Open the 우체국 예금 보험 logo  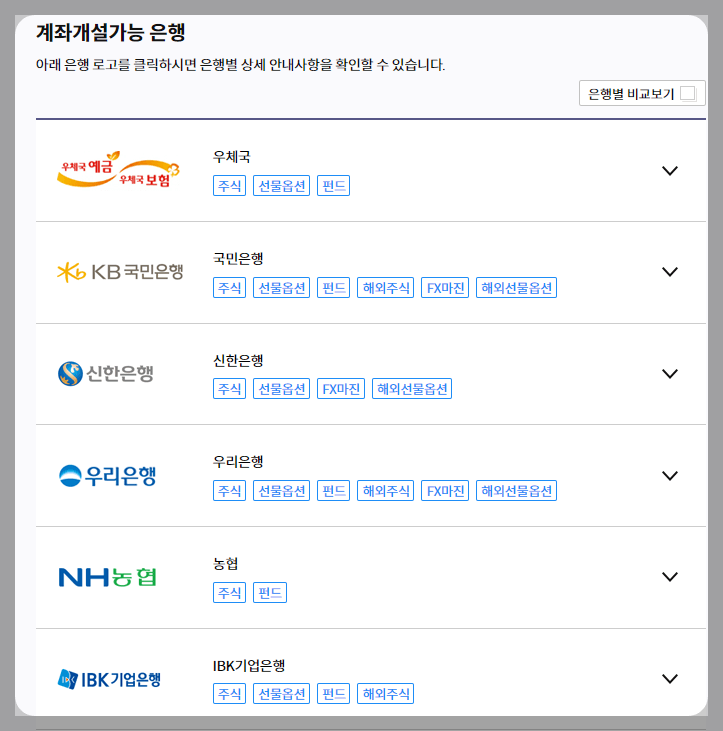tap(118, 170)
